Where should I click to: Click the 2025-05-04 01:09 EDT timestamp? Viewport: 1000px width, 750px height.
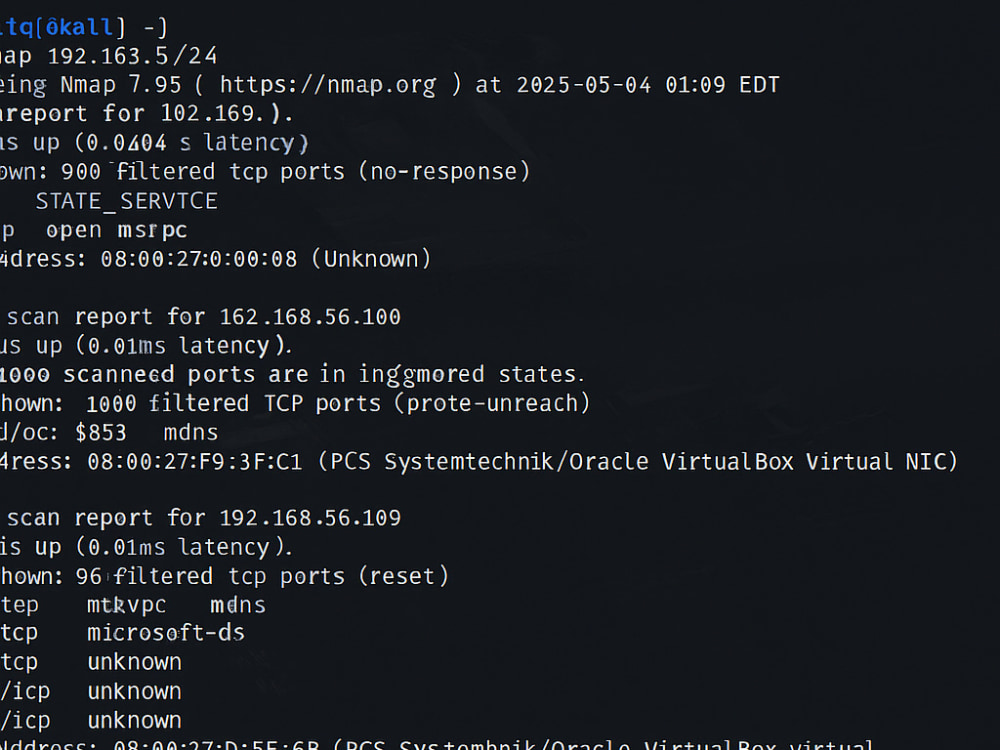pyautogui.click(x=648, y=85)
